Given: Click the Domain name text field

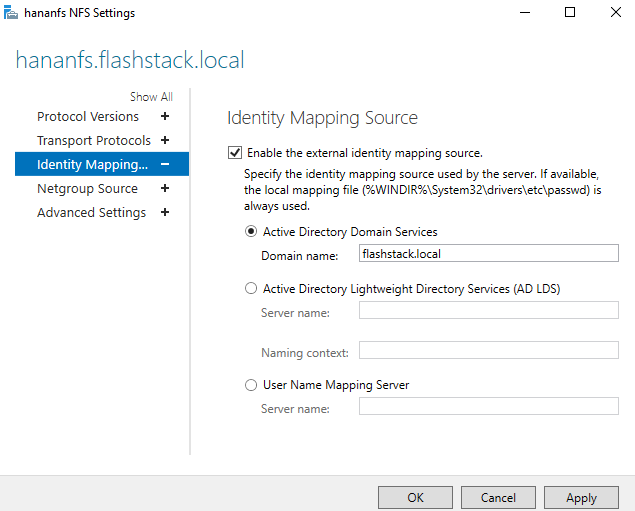Looking at the screenshot, I should (489, 253).
